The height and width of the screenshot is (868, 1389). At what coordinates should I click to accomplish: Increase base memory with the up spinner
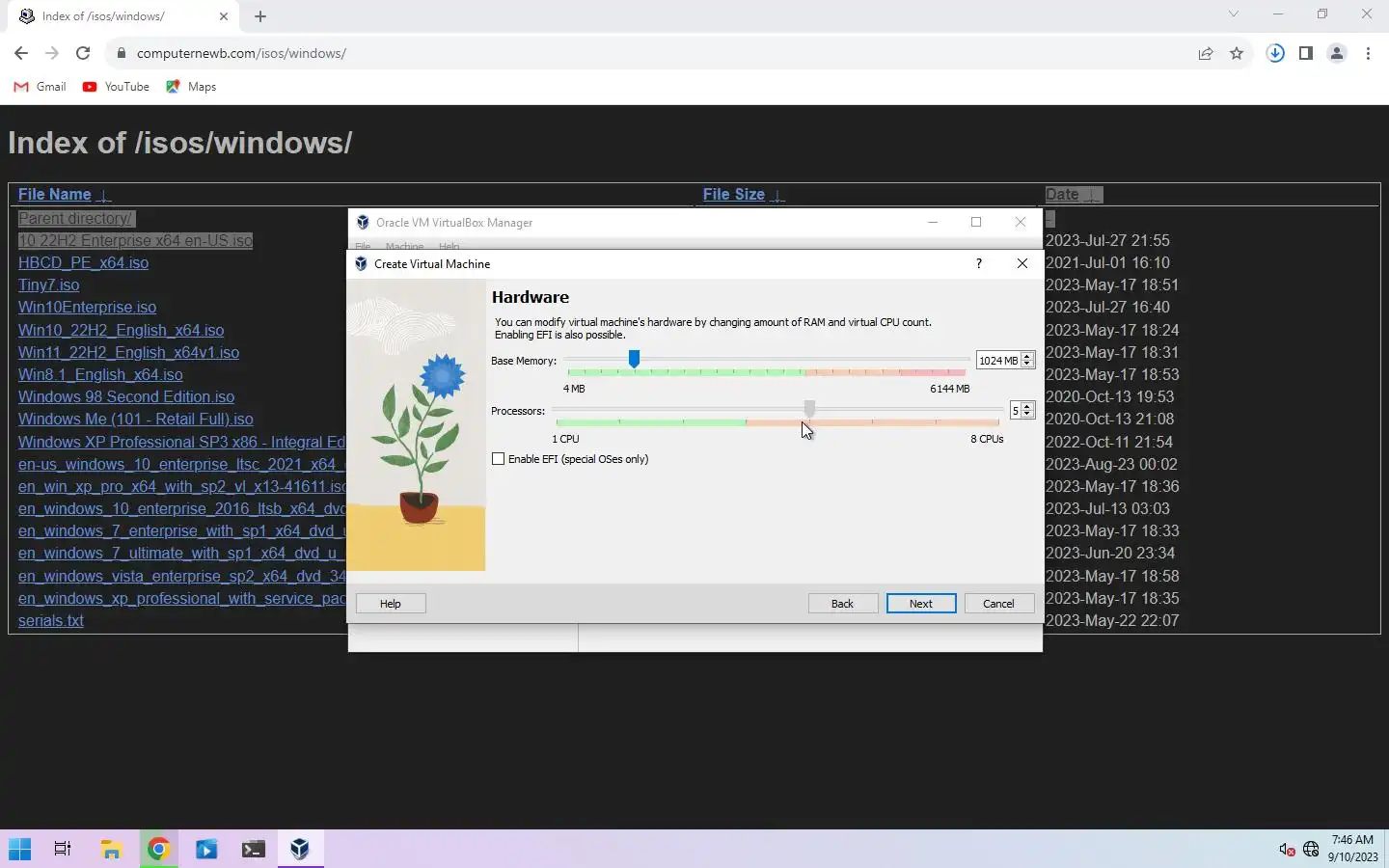click(x=1027, y=356)
